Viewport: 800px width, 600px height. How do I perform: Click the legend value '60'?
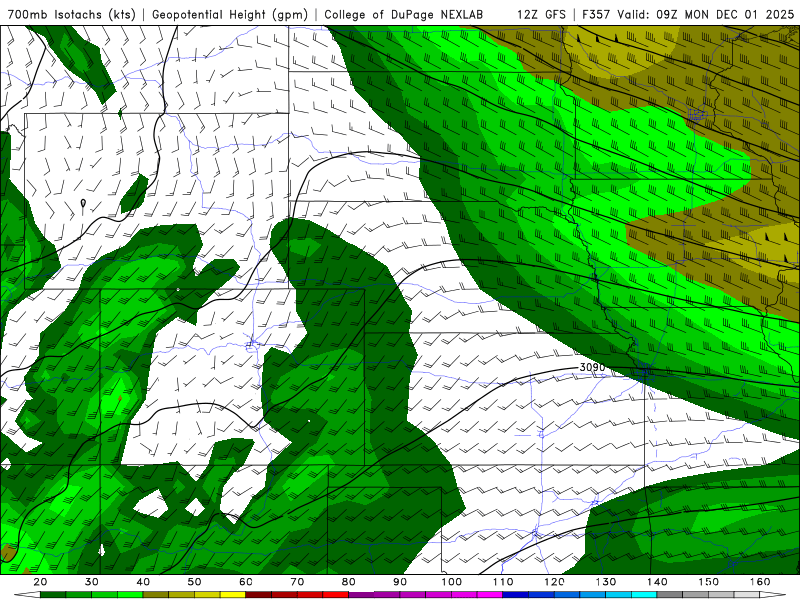tap(246, 582)
